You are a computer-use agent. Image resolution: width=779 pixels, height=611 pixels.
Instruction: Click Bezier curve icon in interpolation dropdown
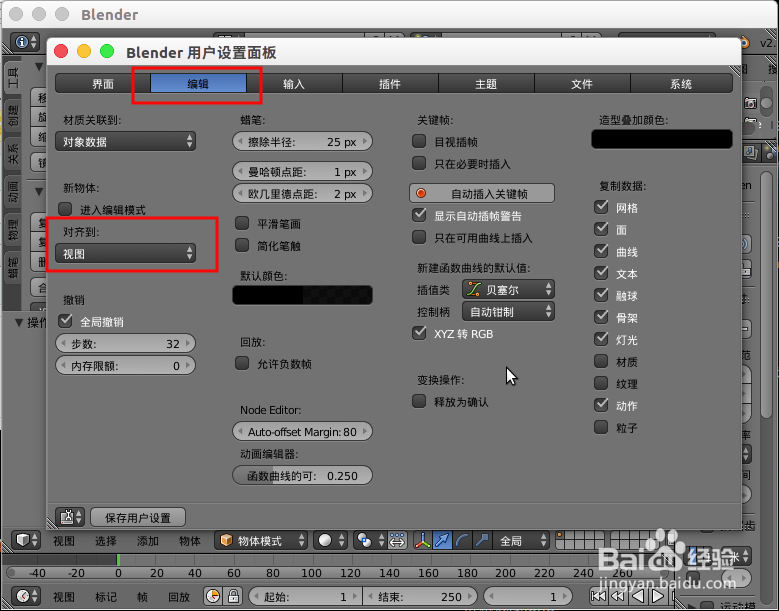474,289
